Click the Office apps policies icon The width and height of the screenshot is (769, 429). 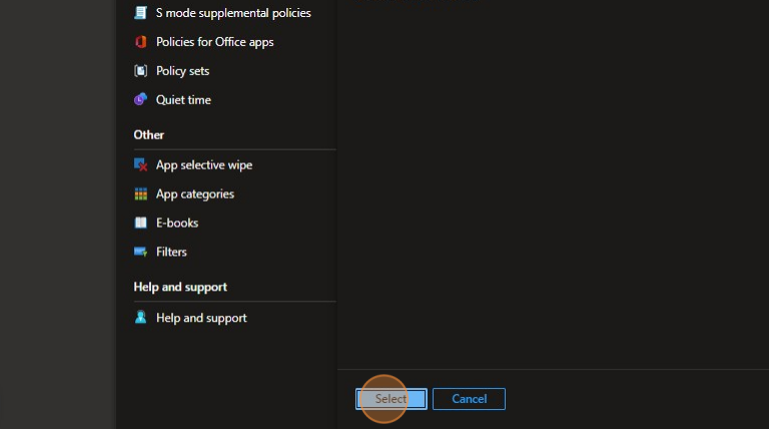(x=140, y=42)
